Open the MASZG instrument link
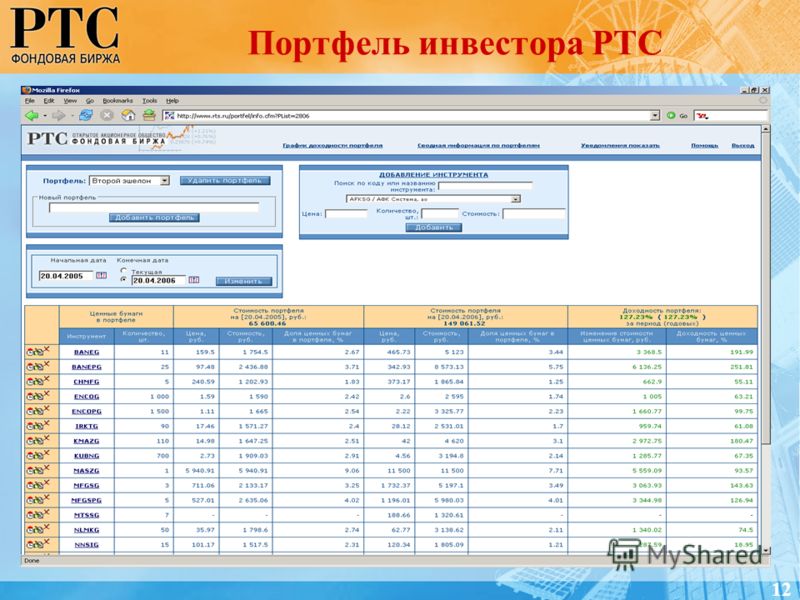 coord(86,471)
